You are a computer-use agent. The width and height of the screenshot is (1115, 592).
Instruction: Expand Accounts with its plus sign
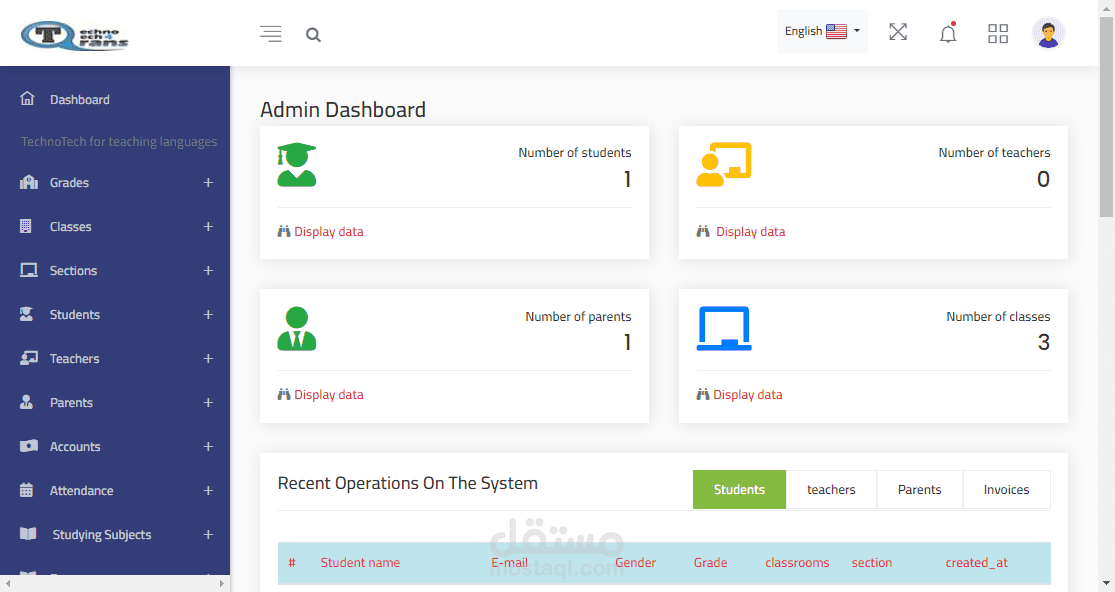(x=208, y=447)
